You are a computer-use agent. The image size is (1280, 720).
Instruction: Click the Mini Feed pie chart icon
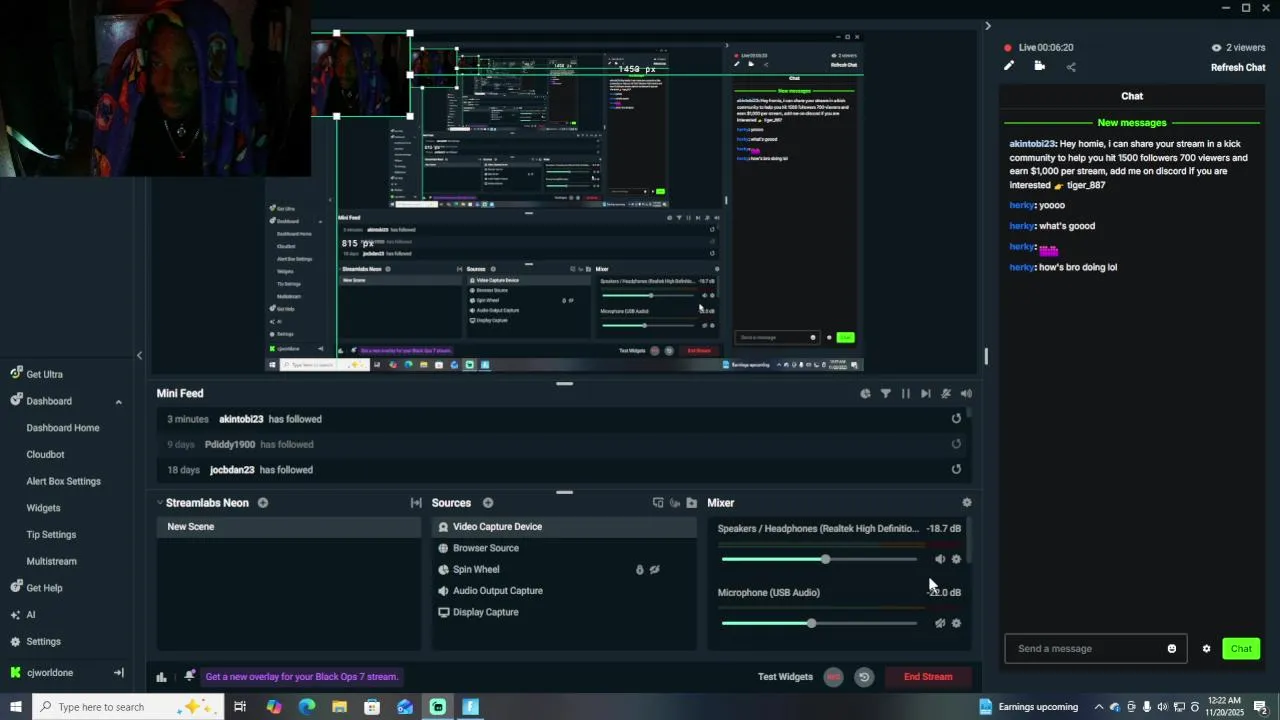pyautogui.click(x=865, y=394)
